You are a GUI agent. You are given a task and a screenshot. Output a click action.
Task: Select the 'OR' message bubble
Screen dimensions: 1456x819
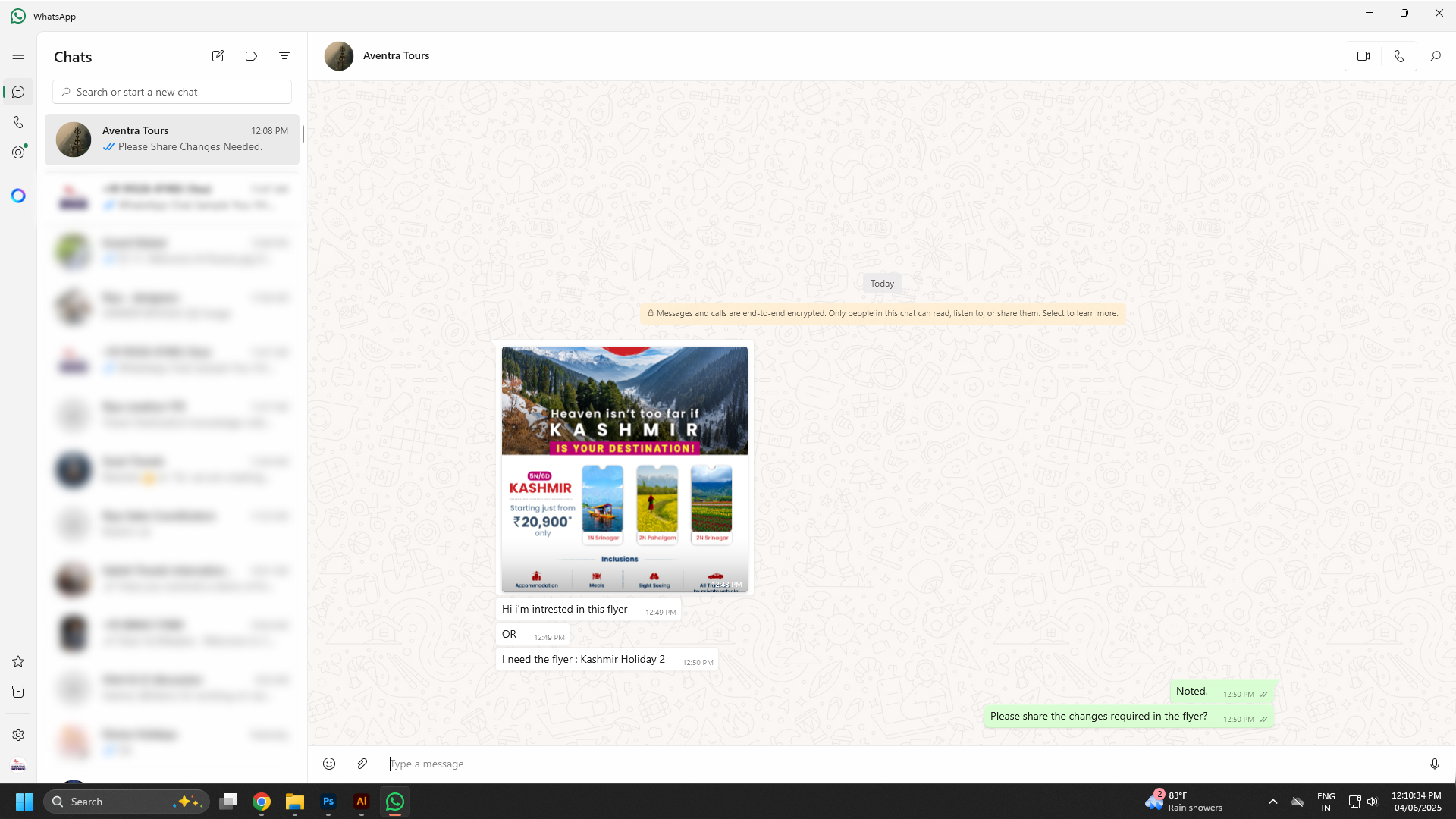click(x=532, y=635)
